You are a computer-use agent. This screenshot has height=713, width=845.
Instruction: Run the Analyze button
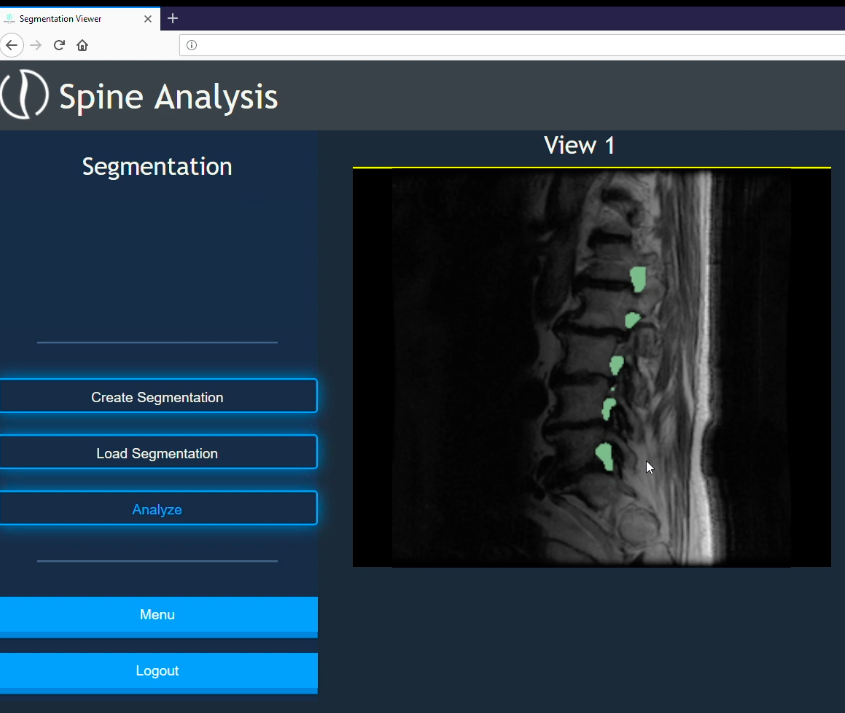pyautogui.click(x=157, y=508)
